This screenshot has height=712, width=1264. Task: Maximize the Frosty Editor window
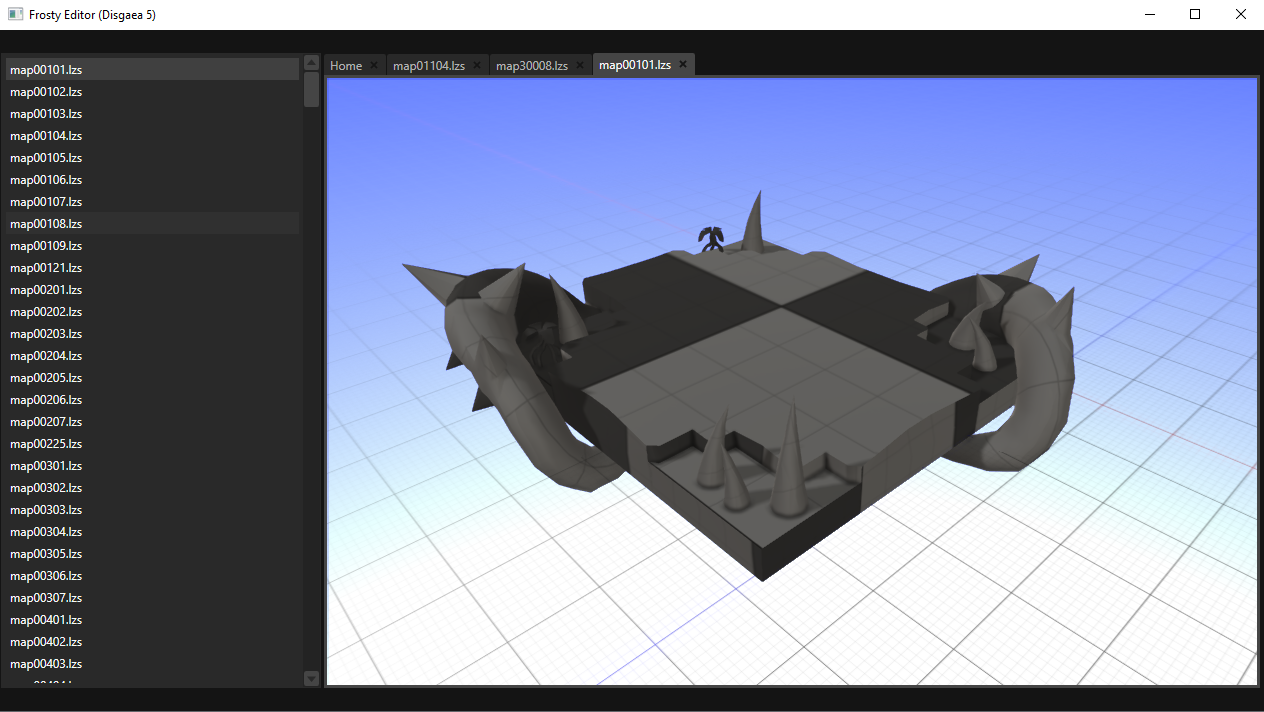click(x=1195, y=15)
